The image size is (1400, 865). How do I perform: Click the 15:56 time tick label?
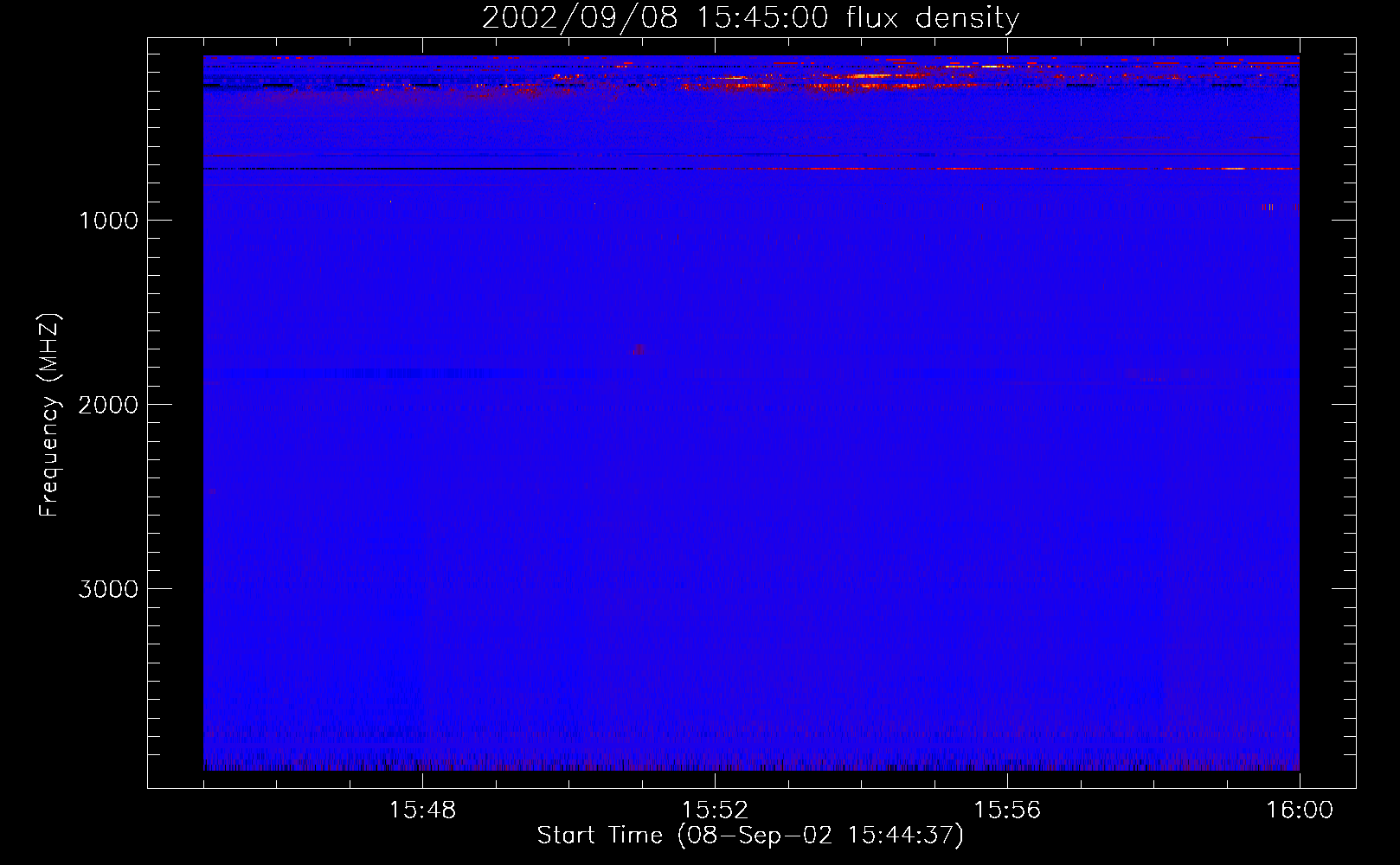(x=1007, y=811)
